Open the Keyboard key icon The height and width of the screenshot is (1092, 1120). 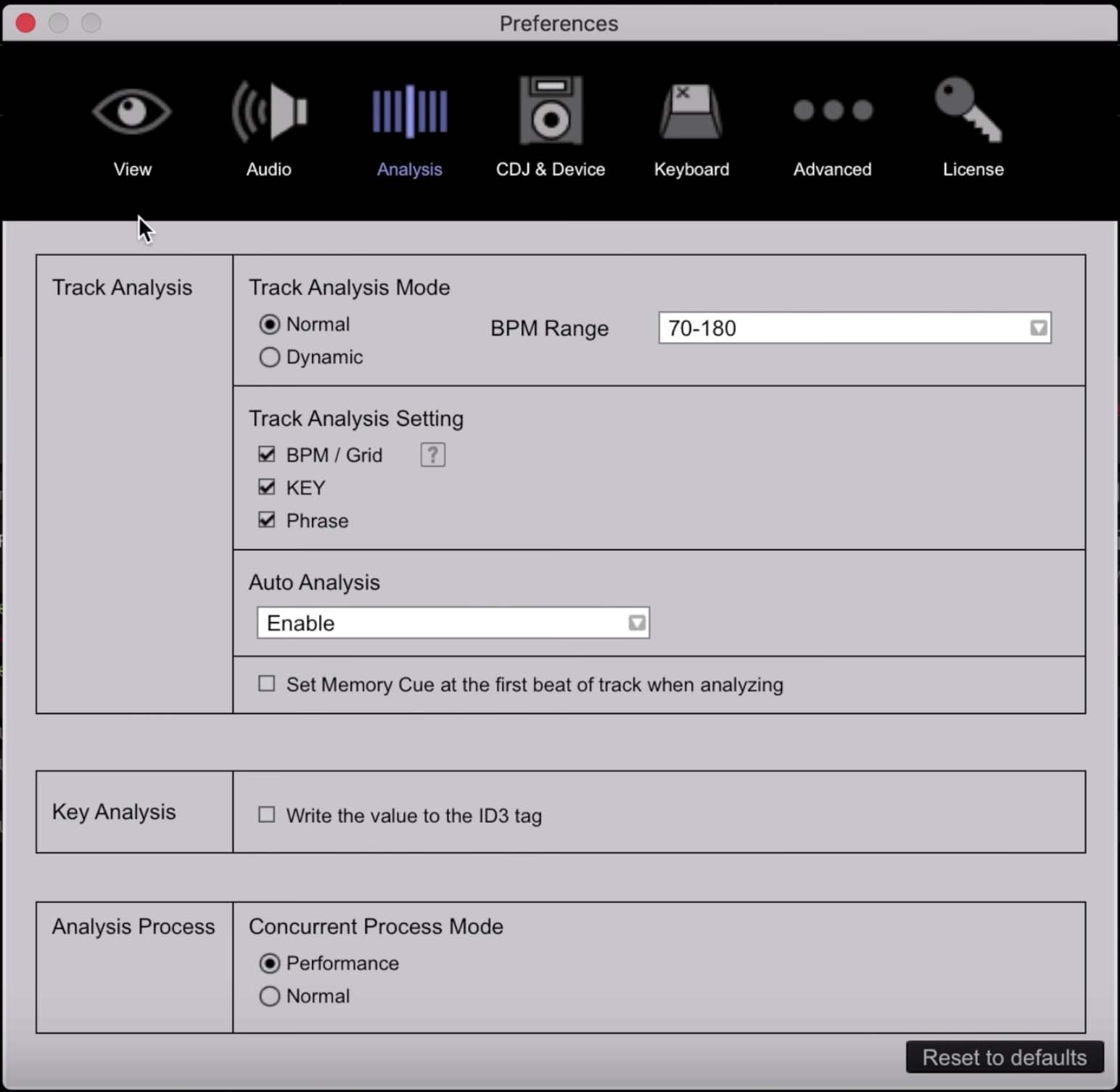[691, 111]
